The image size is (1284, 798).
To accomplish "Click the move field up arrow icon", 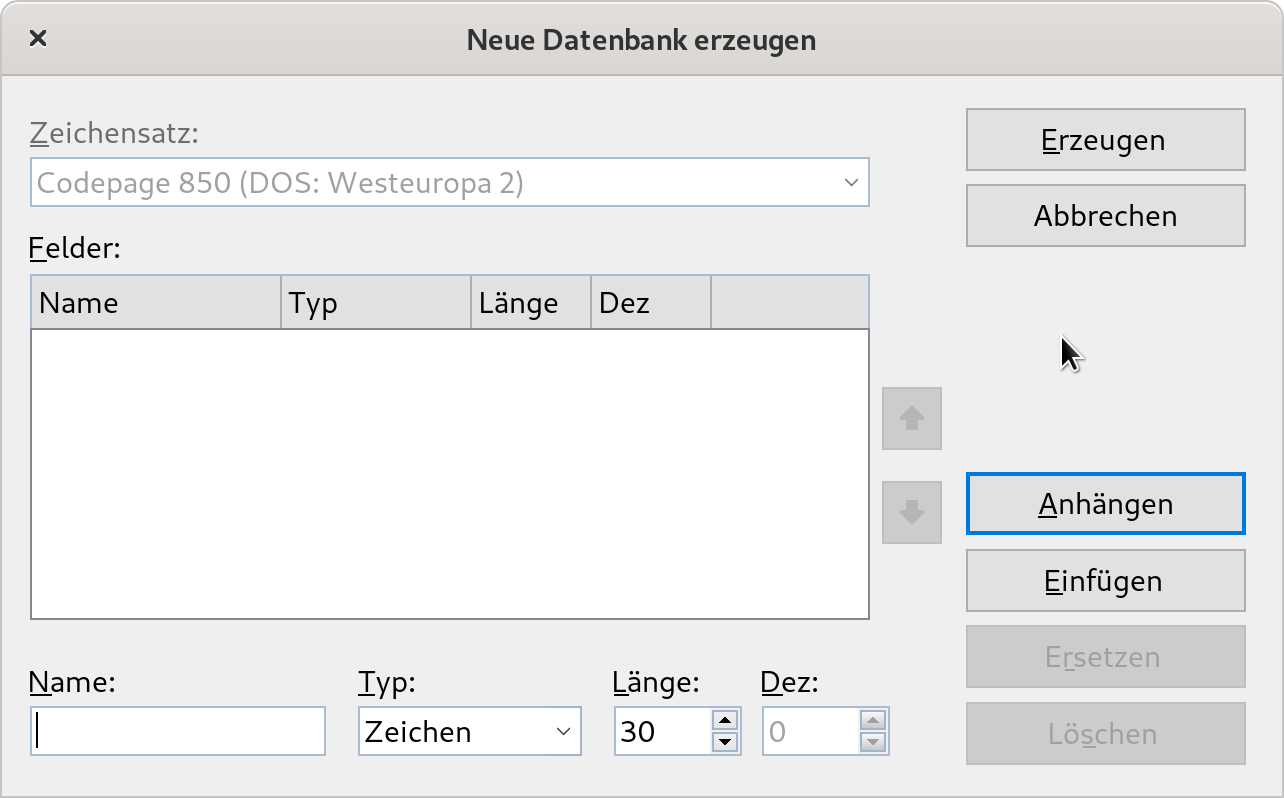I will coord(911,418).
